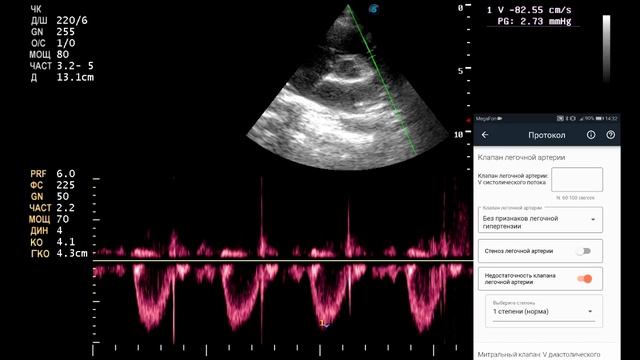Image resolution: width=640 pixels, height=360 pixels.
Task: Tap the back arrow in the Протокол header
Action: [x=485, y=135]
